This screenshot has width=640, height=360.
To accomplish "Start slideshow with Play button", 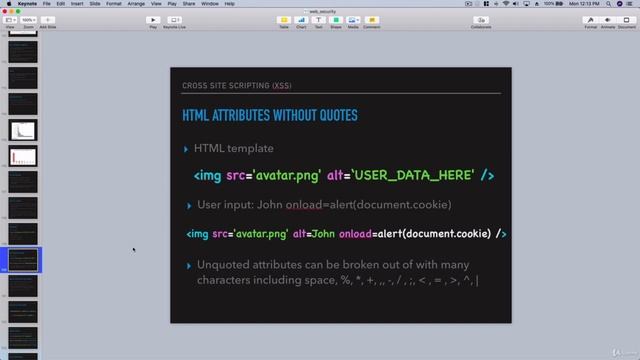I will pyautogui.click(x=153, y=20).
